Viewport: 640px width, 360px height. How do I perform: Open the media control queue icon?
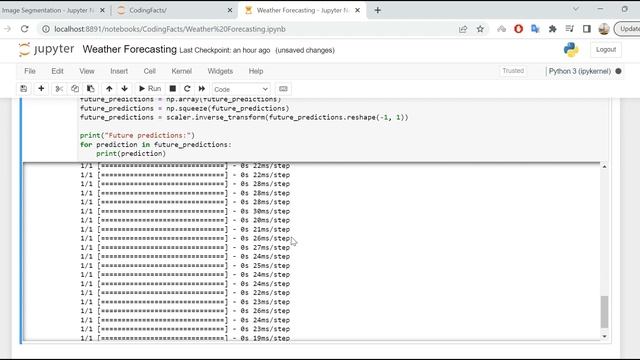pos(570,29)
